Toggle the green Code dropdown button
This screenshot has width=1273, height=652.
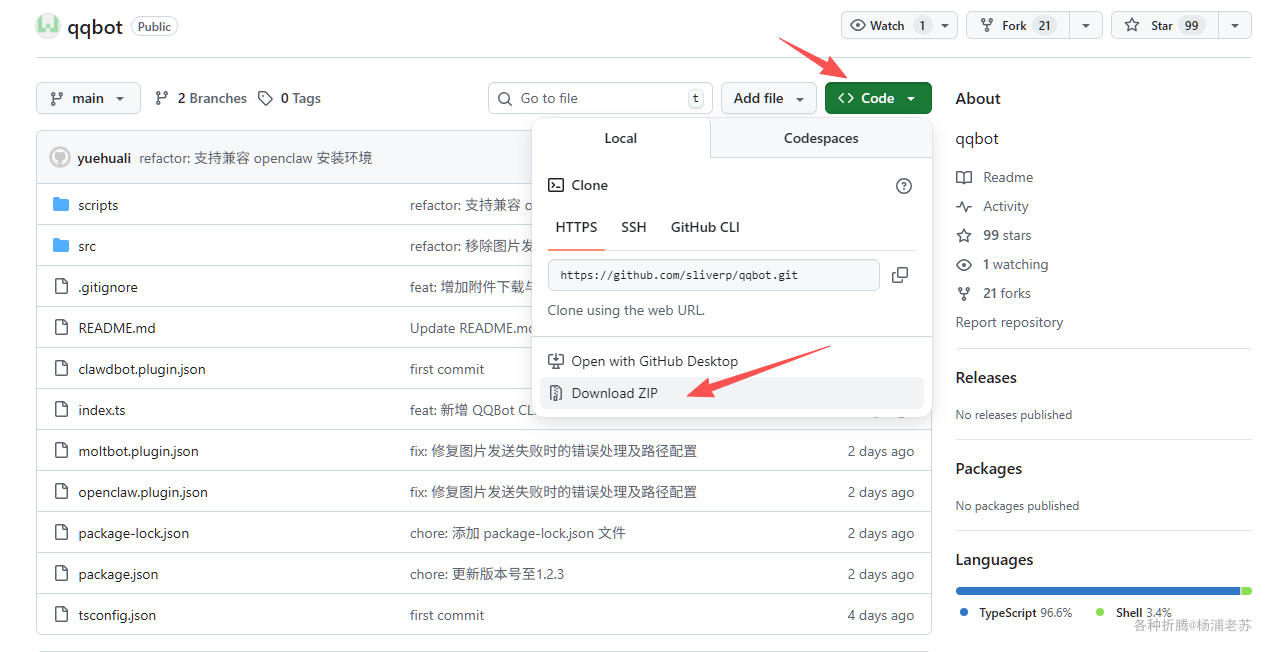pyautogui.click(x=878, y=98)
